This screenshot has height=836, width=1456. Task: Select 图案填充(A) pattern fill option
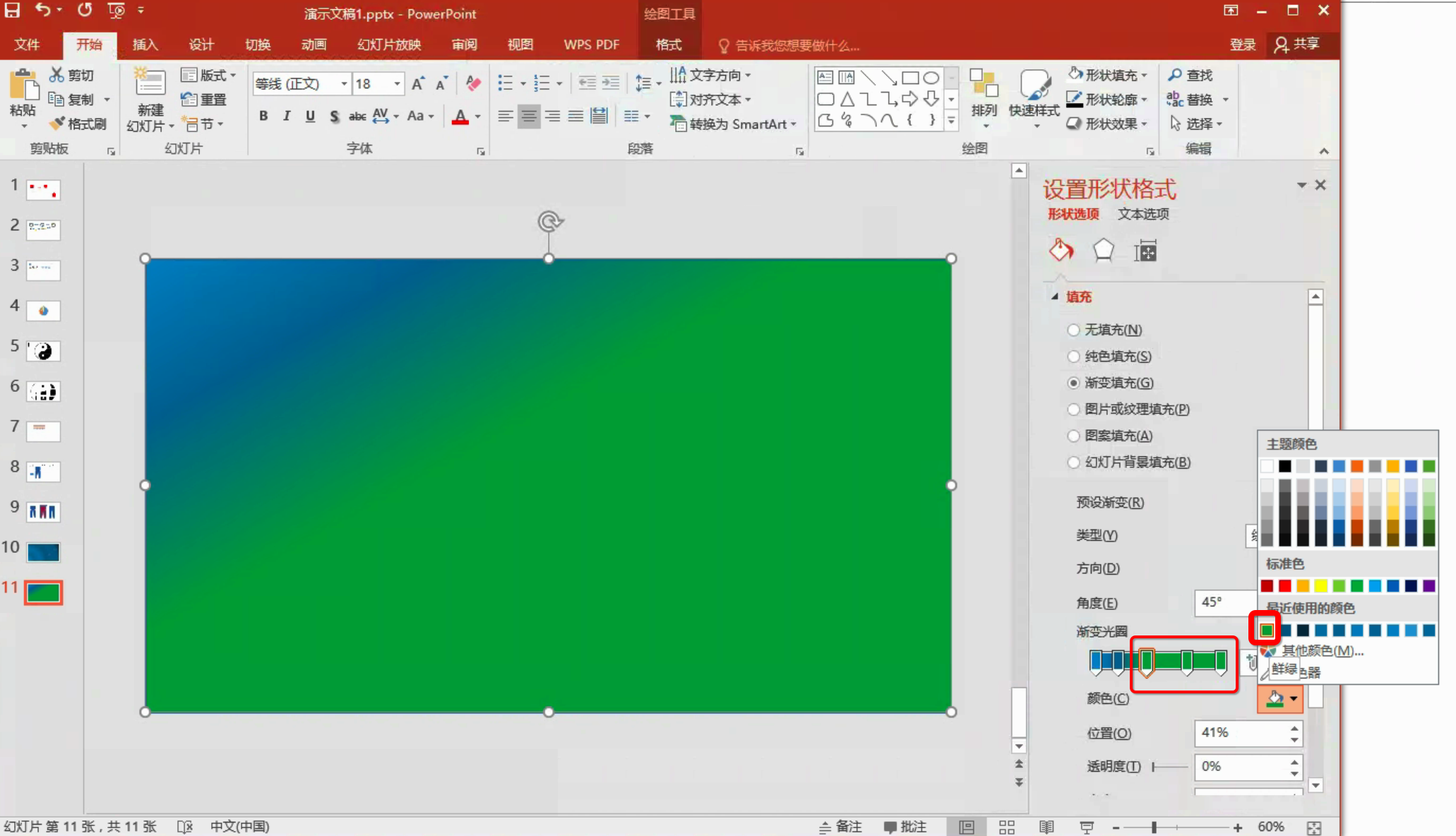[1110, 436]
